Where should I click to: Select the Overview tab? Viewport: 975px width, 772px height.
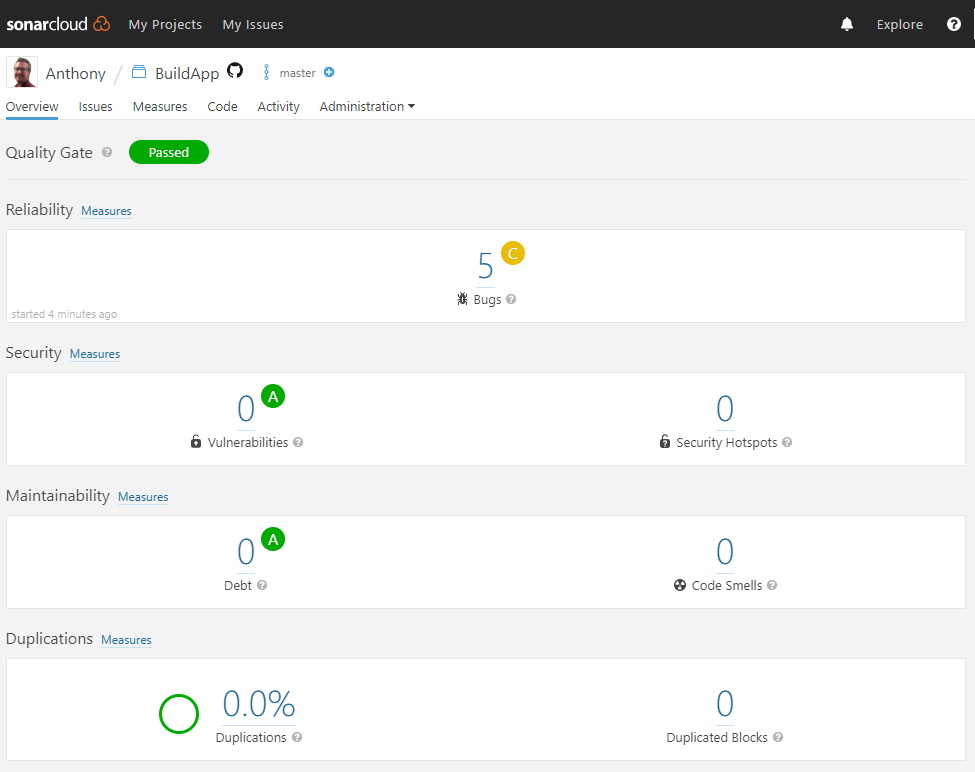(32, 106)
